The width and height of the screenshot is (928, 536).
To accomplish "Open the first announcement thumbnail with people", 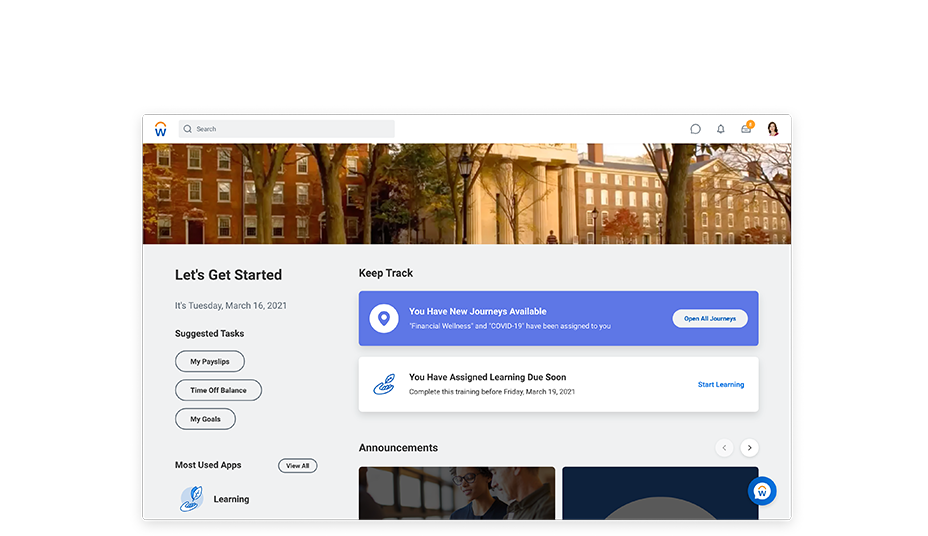I will tap(457, 493).
